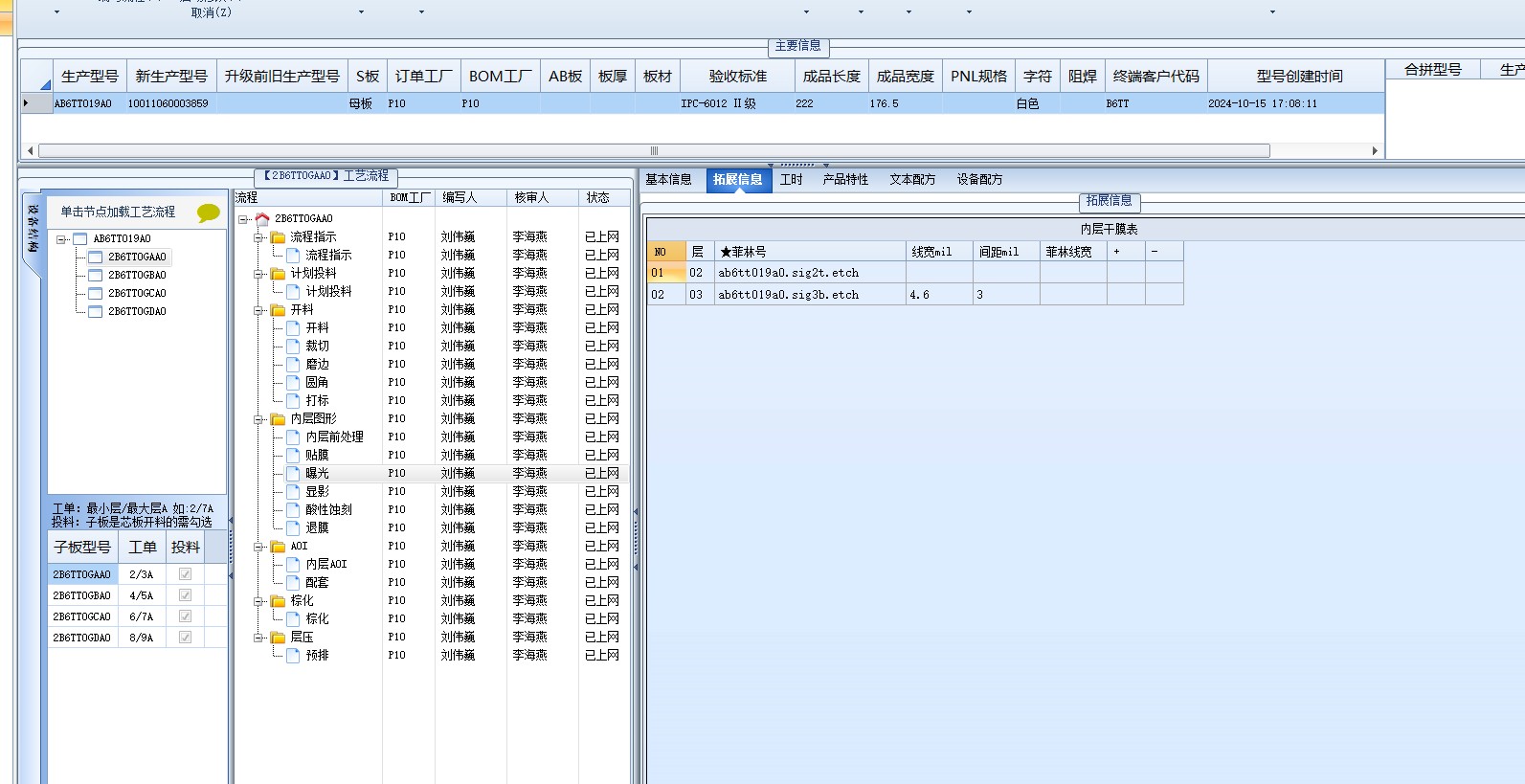Click the document icon next to 打标
Viewport: 1525px width, 784px height.
pos(293,400)
